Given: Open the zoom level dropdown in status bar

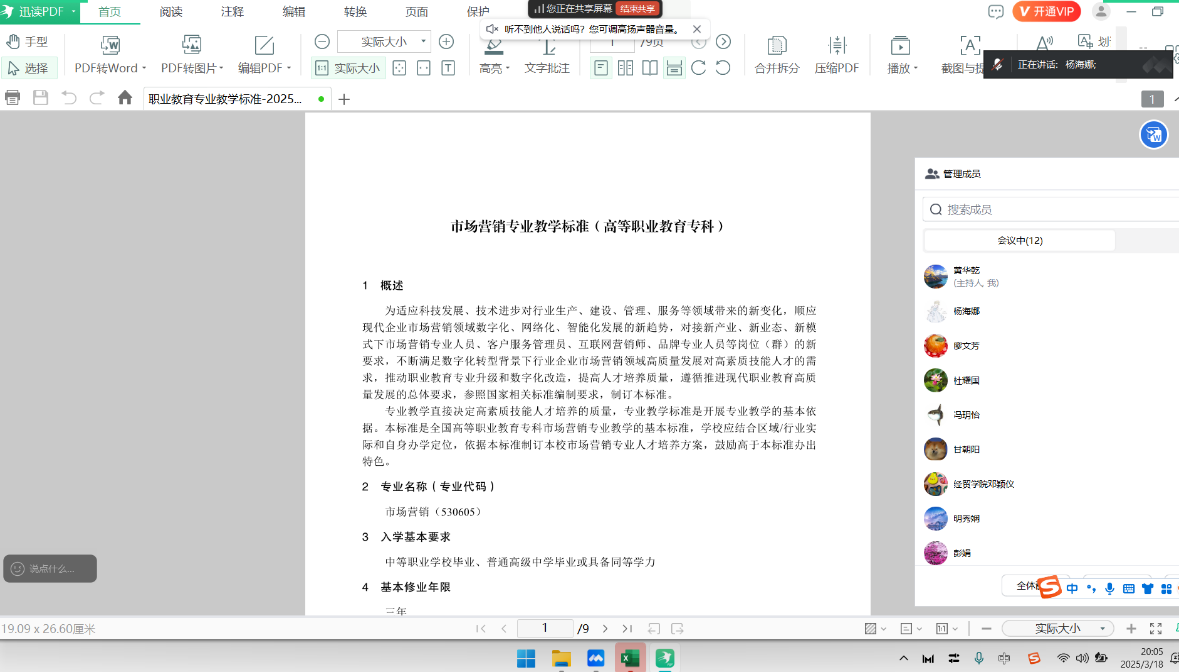Looking at the screenshot, I should pos(1057,628).
